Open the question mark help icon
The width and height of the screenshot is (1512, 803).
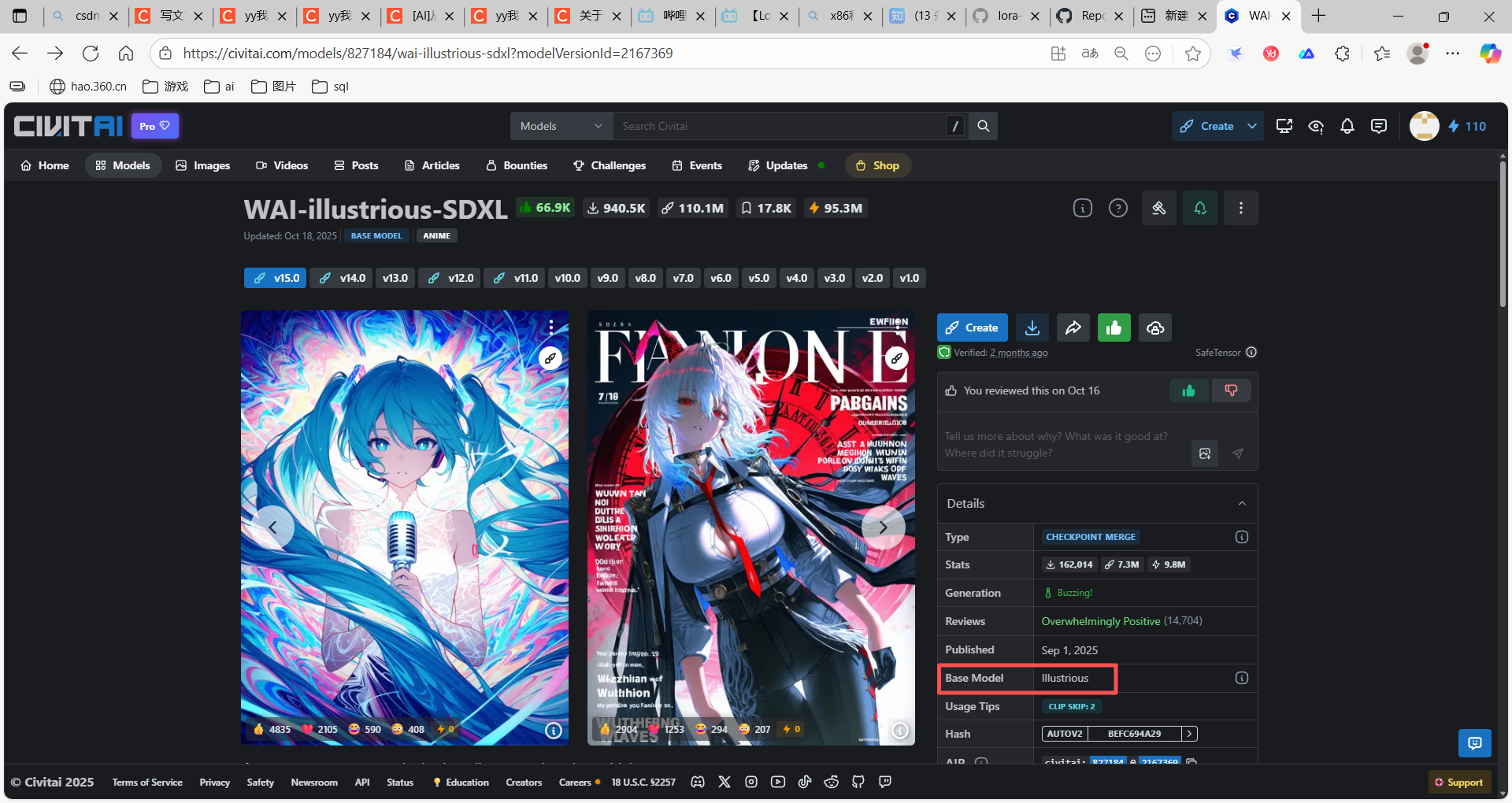[x=1118, y=208]
